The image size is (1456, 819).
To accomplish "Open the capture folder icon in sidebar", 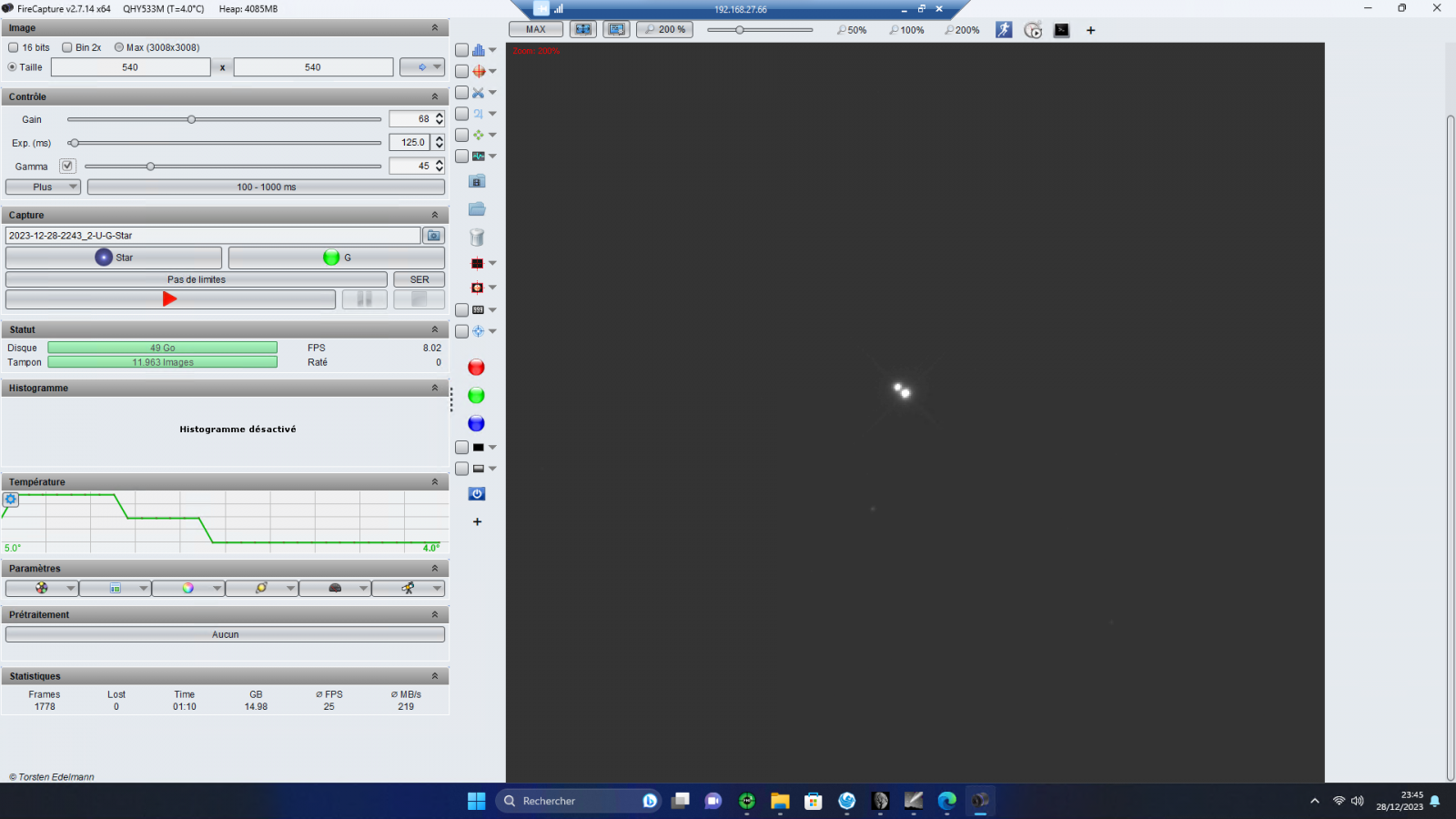I will click(x=477, y=209).
